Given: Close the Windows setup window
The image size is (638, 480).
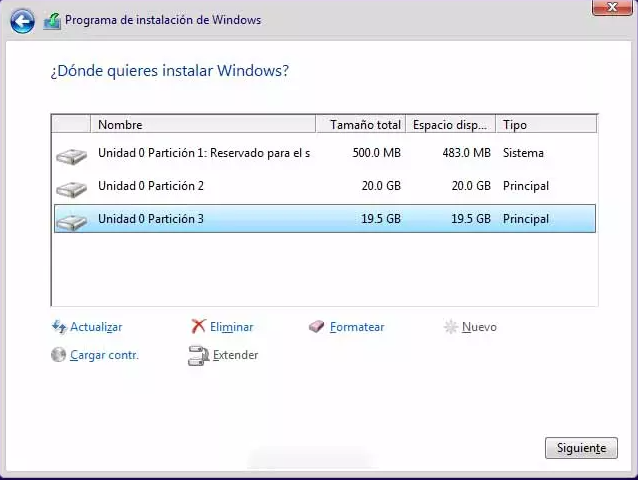Looking at the screenshot, I should pos(612,7).
